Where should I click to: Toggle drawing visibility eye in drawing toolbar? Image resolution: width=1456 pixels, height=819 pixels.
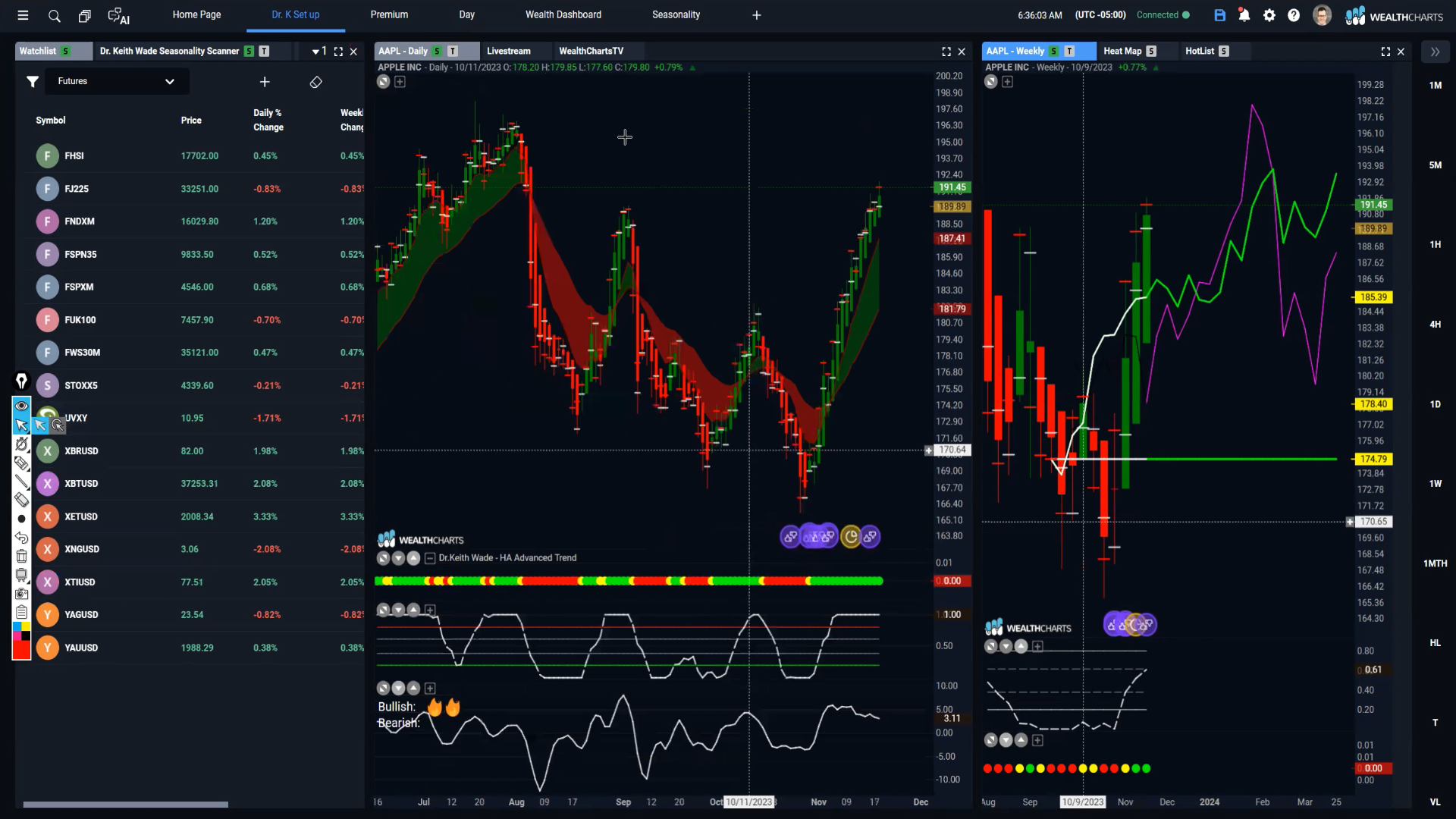(x=21, y=406)
